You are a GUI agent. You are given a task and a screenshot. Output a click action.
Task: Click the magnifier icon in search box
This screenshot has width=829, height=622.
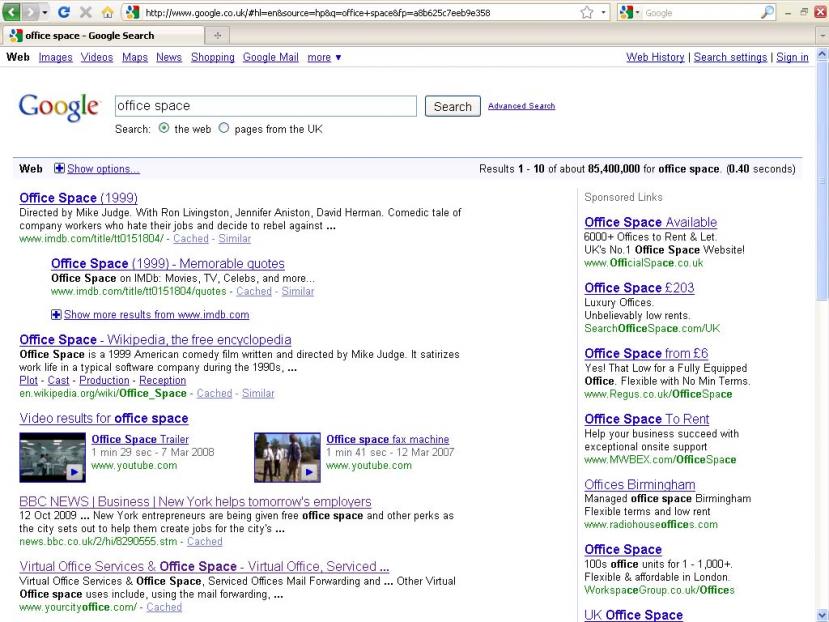767,12
